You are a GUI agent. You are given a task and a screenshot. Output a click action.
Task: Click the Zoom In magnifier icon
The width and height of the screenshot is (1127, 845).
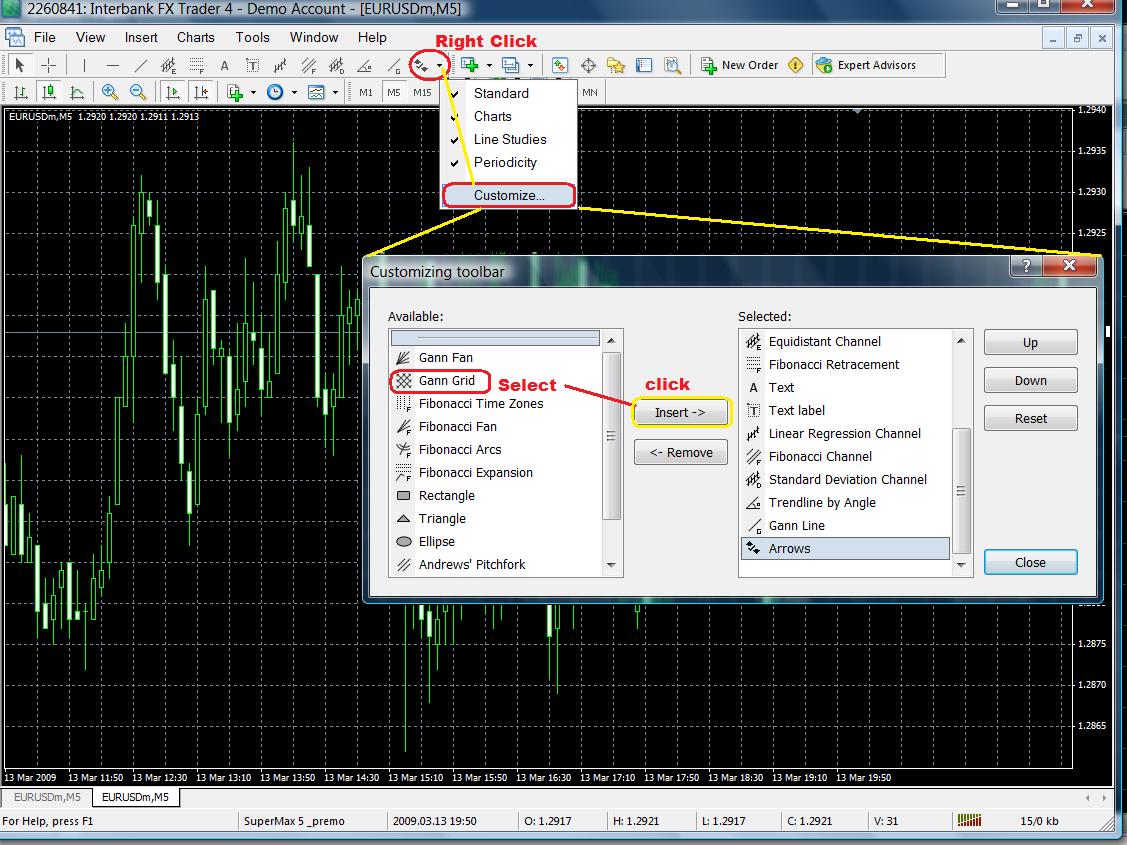pyautogui.click(x=109, y=92)
